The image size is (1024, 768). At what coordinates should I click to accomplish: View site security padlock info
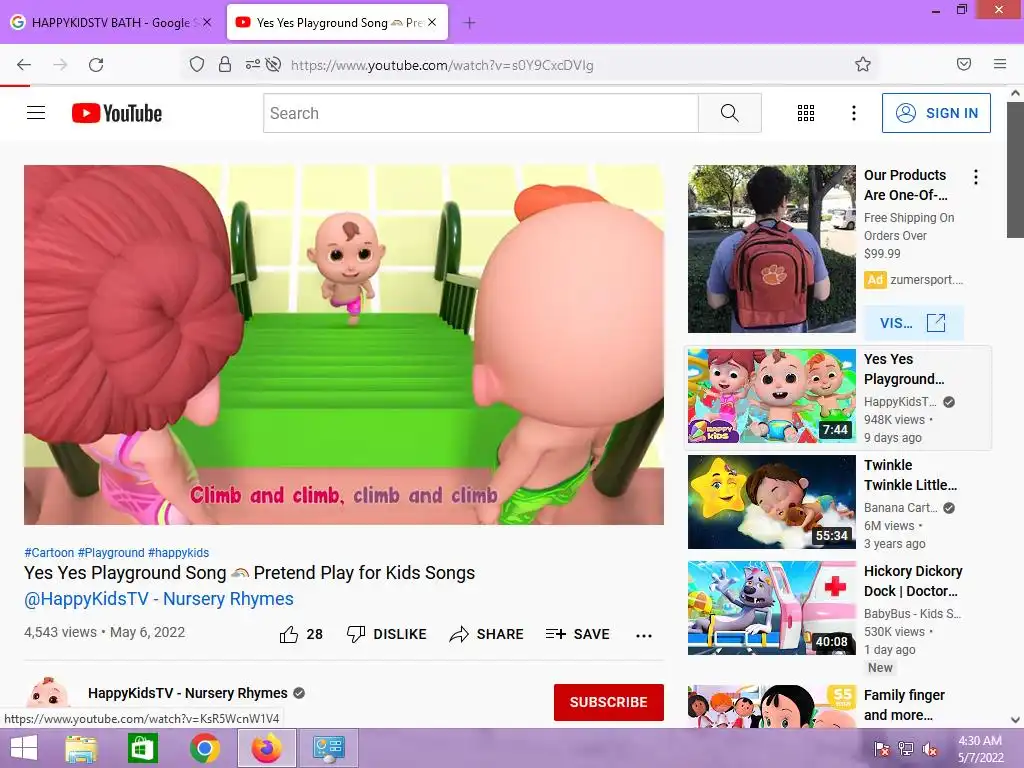pyautogui.click(x=225, y=64)
